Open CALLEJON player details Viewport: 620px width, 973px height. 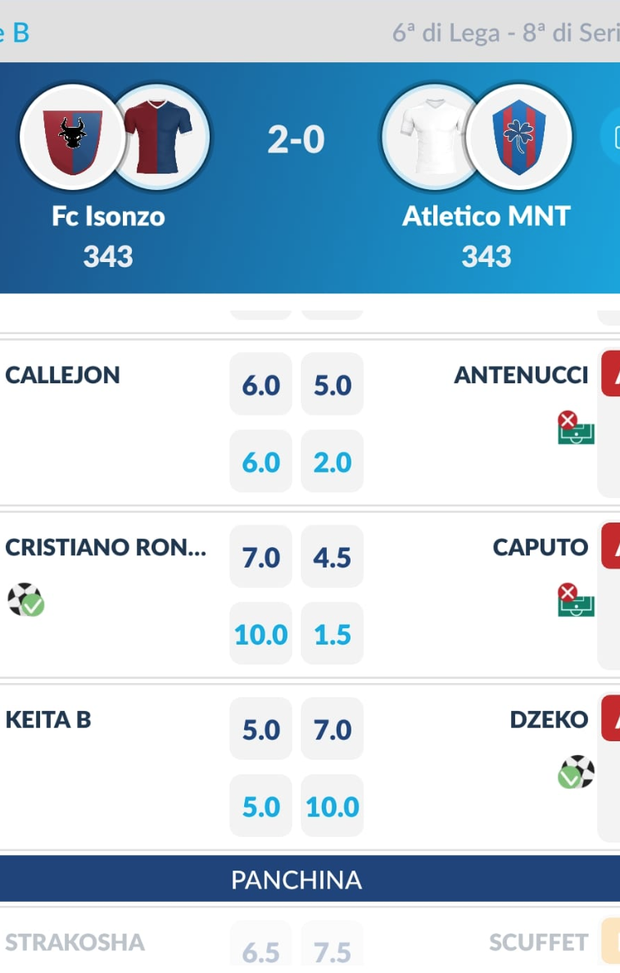pyautogui.click(x=63, y=375)
